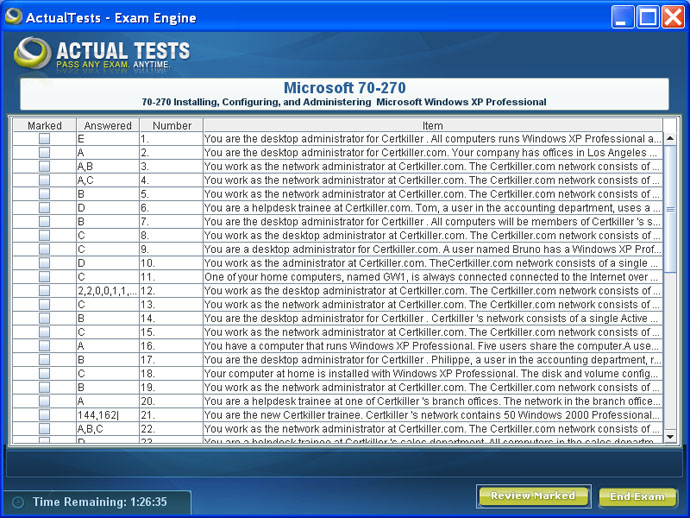Viewport: 690px width, 518px height.
Task: Check the Marked box for question 8
Action: (x=44, y=235)
